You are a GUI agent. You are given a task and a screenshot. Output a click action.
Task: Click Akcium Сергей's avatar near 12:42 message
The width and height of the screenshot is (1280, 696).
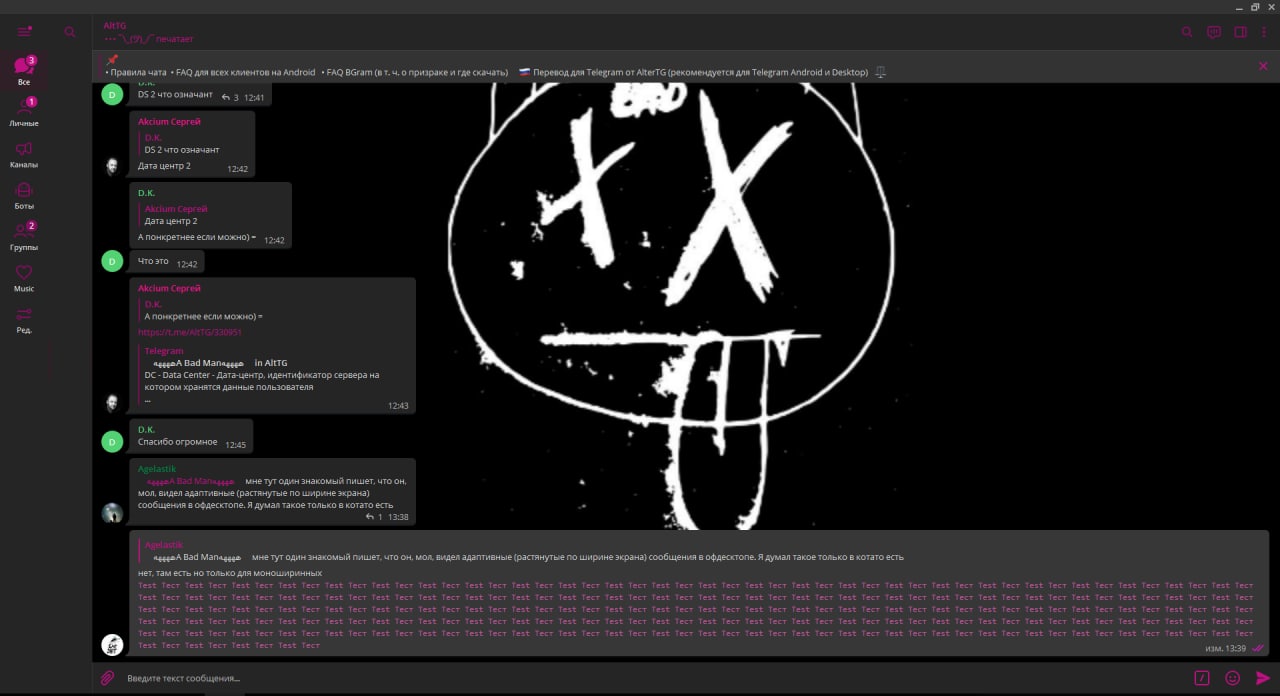[x=112, y=166]
